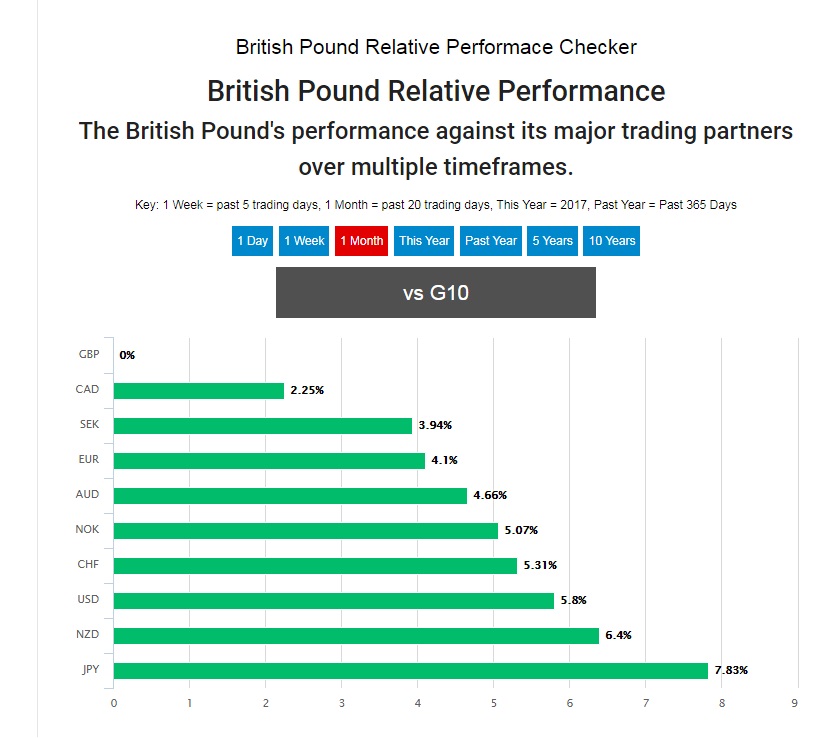Image resolution: width=821 pixels, height=738 pixels.
Task: Click the GBP axis label
Action: [88, 355]
